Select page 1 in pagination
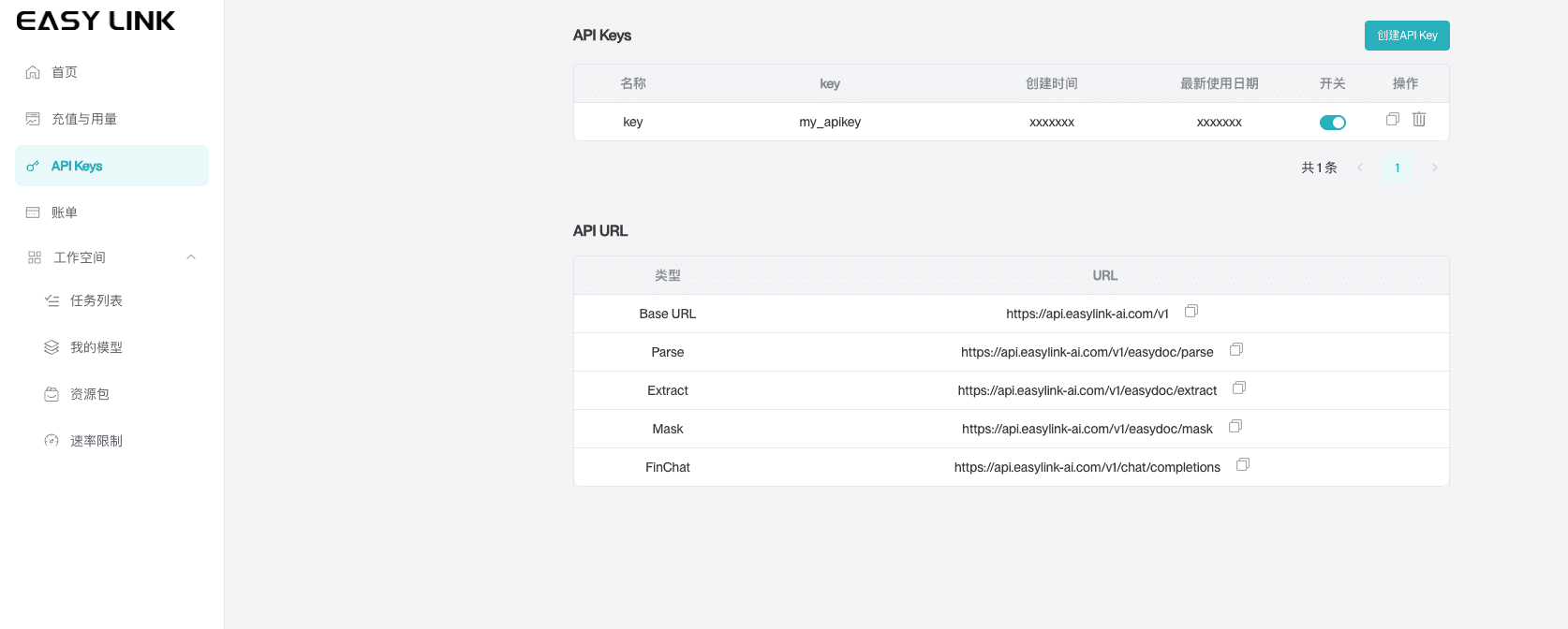This screenshot has height=629, width=1568. pos(1397,168)
